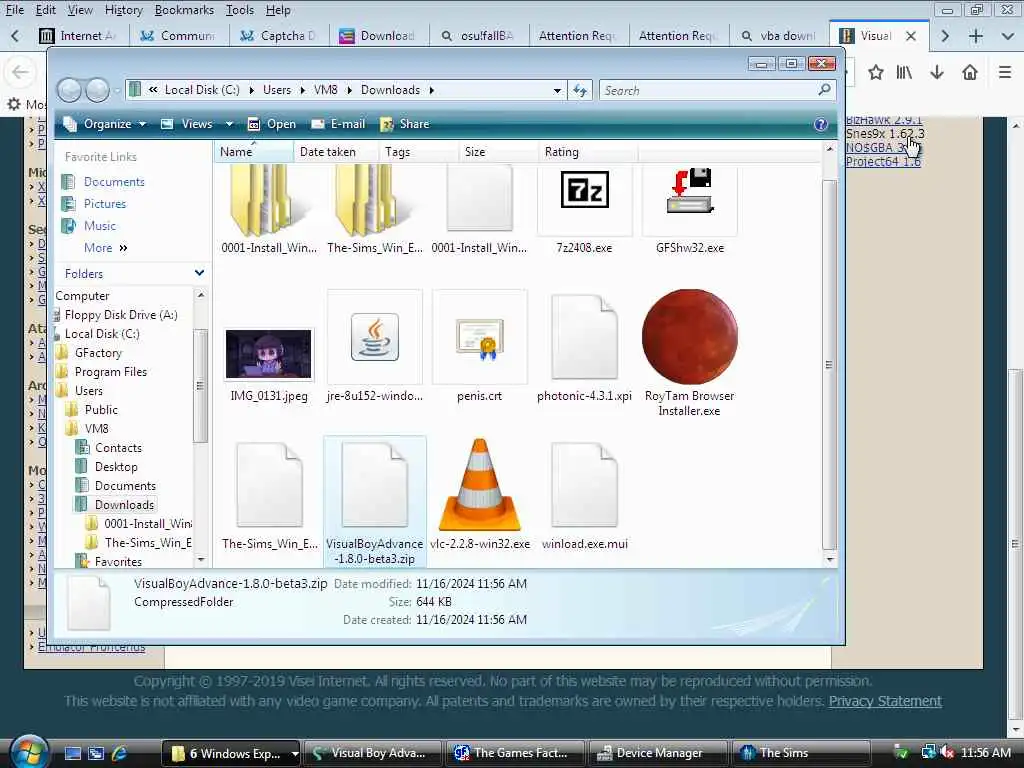This screenshot has height=768, width=1024.
Task: Collapse the Folders pane chevron
Action: pyautogui.click(x=199, y=273)
